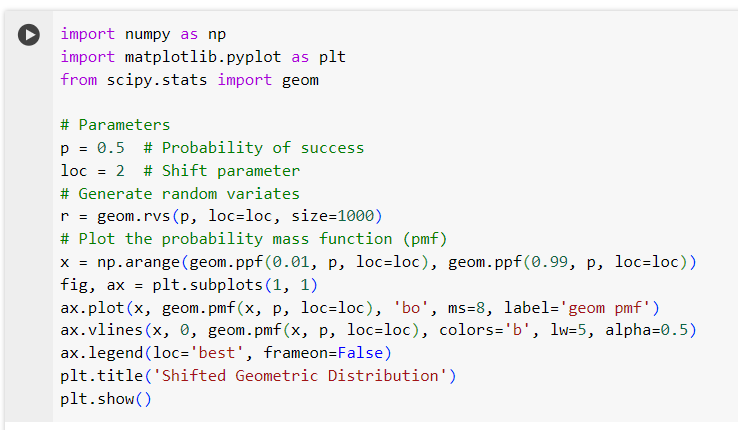Click the 'geom.rvs' call
This screenshot has height=430, width=738.
[134, 216]
